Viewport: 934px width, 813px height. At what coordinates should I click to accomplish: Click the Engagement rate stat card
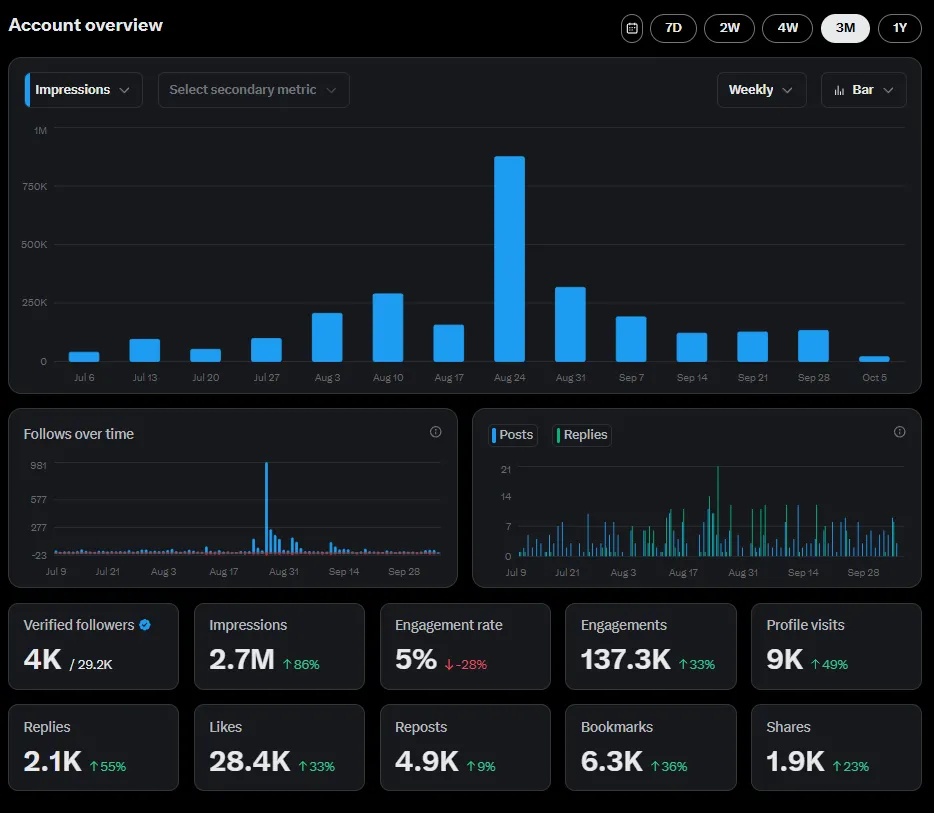pyautogui.click(x=465, y=646)
